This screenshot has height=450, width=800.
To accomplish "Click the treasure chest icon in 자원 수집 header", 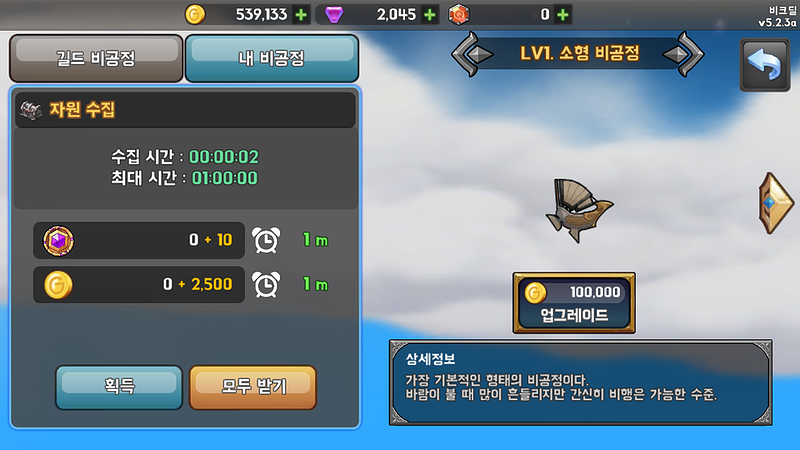I will pos(31,110).
